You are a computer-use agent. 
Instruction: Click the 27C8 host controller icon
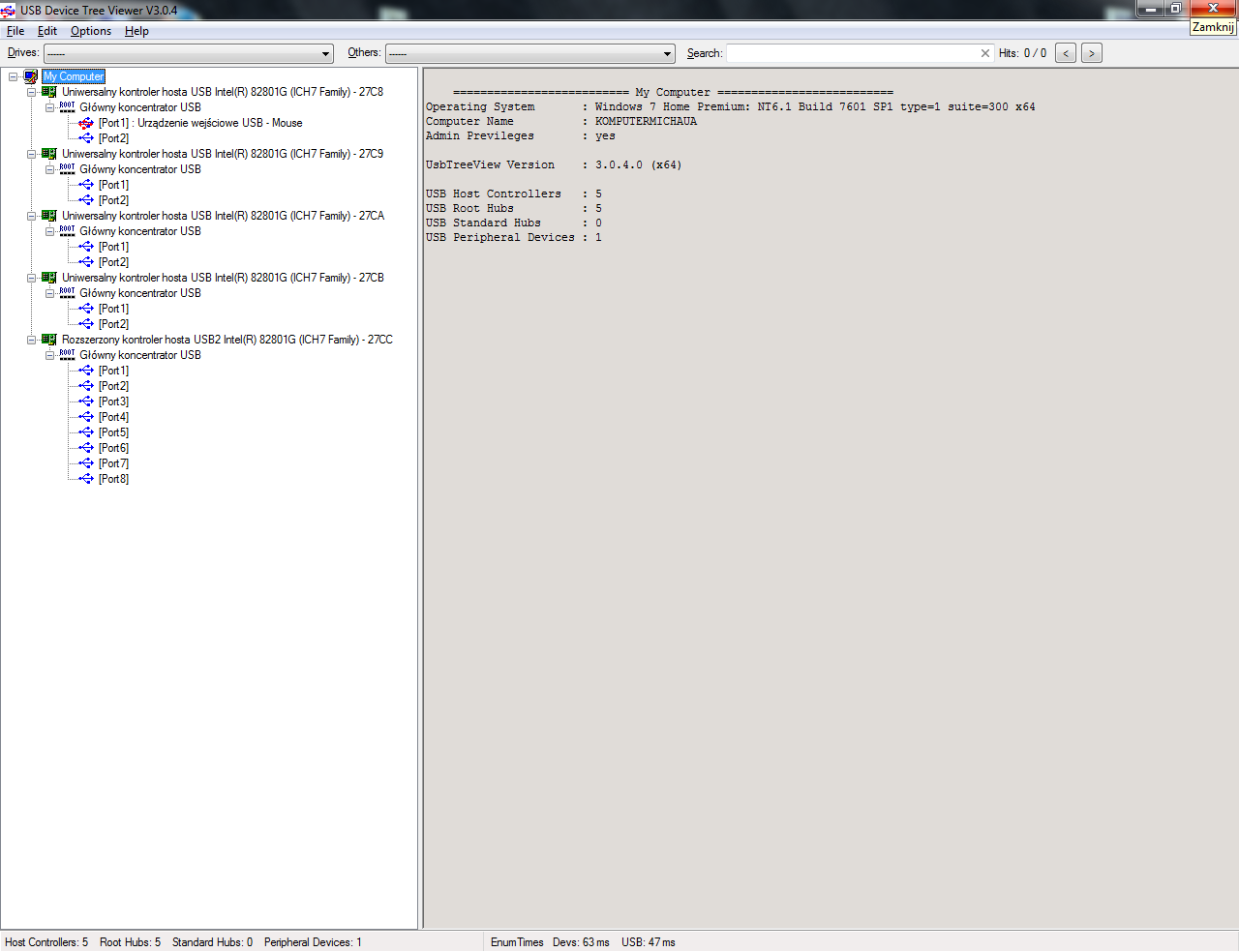pos(49,92)
